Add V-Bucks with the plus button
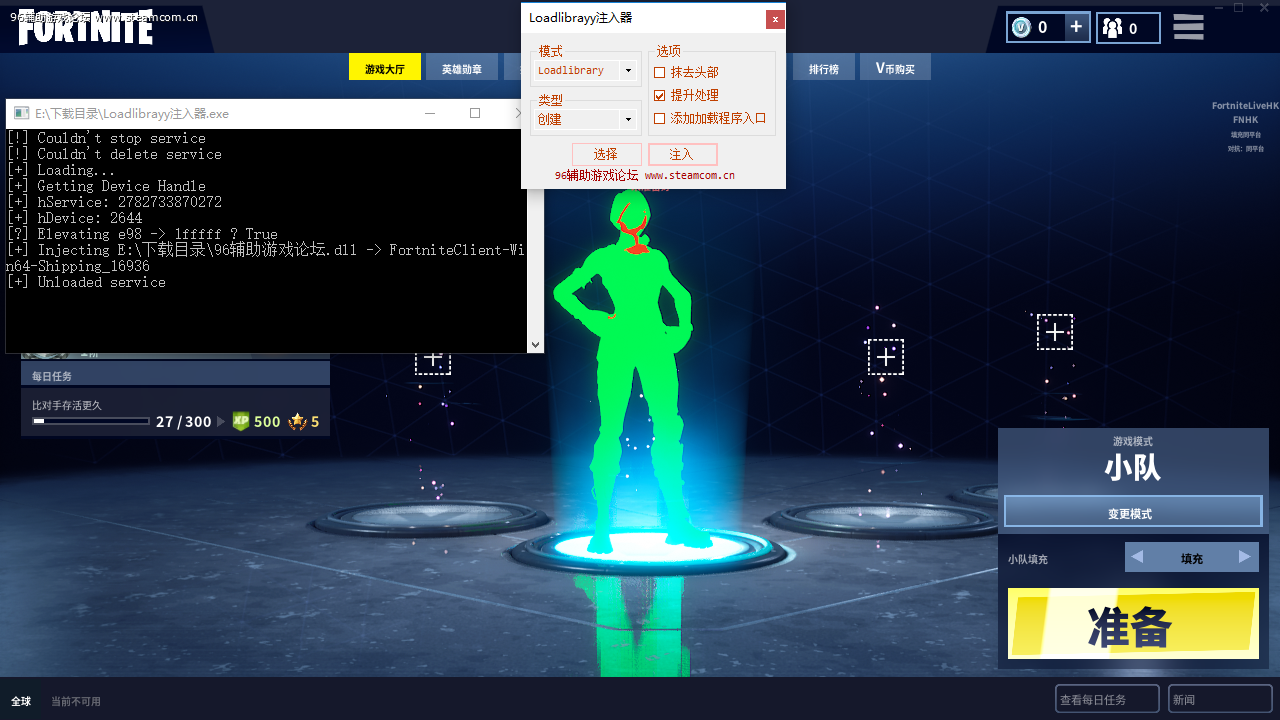Screen dimensions: 1280x720 click(x=1076, y=27)
